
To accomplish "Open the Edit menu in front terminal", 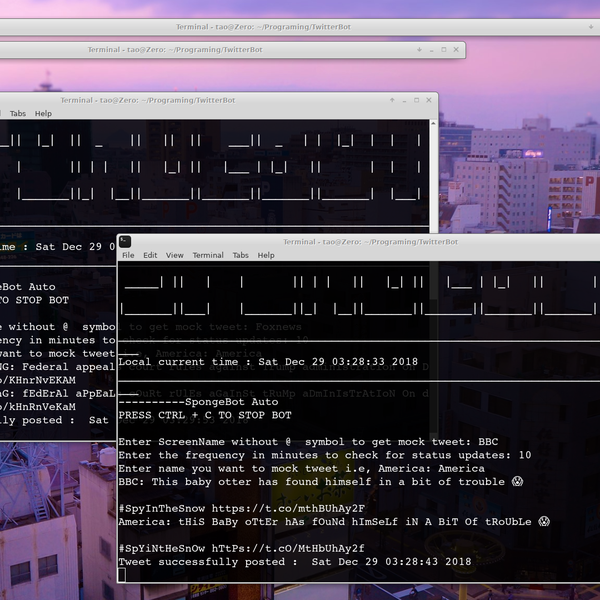I will (150, 255).
